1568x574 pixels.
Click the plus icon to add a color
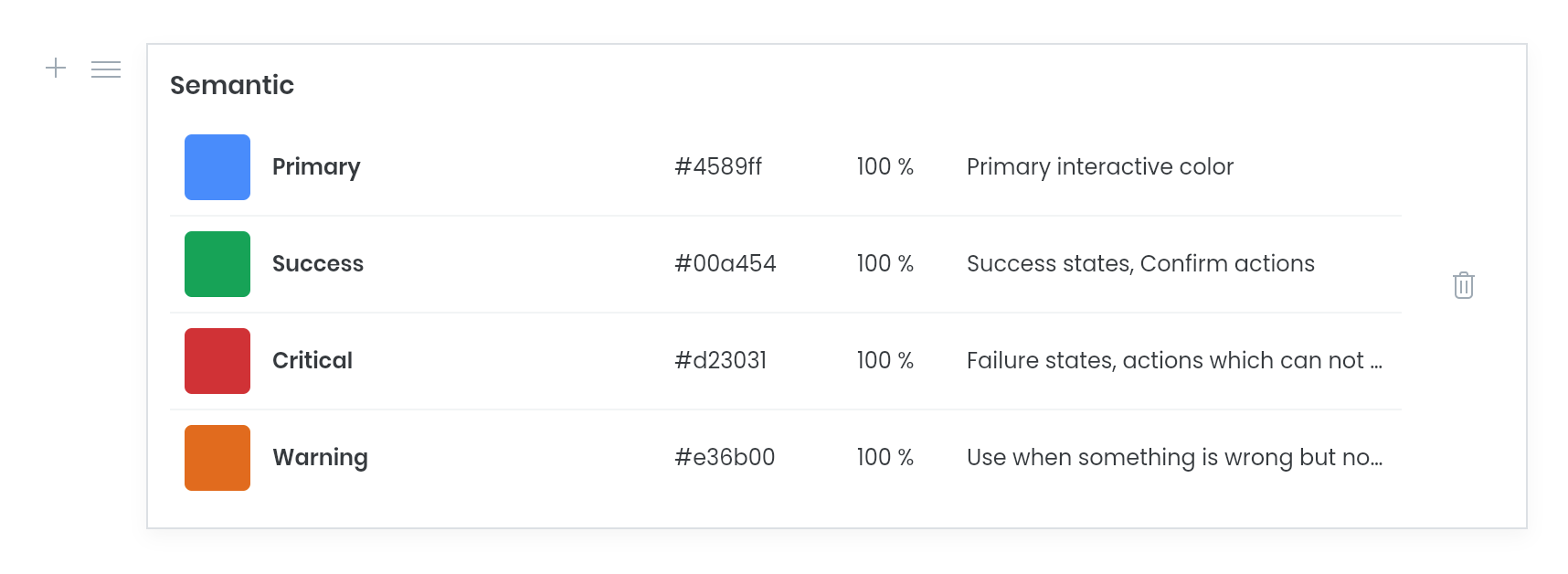56,69
